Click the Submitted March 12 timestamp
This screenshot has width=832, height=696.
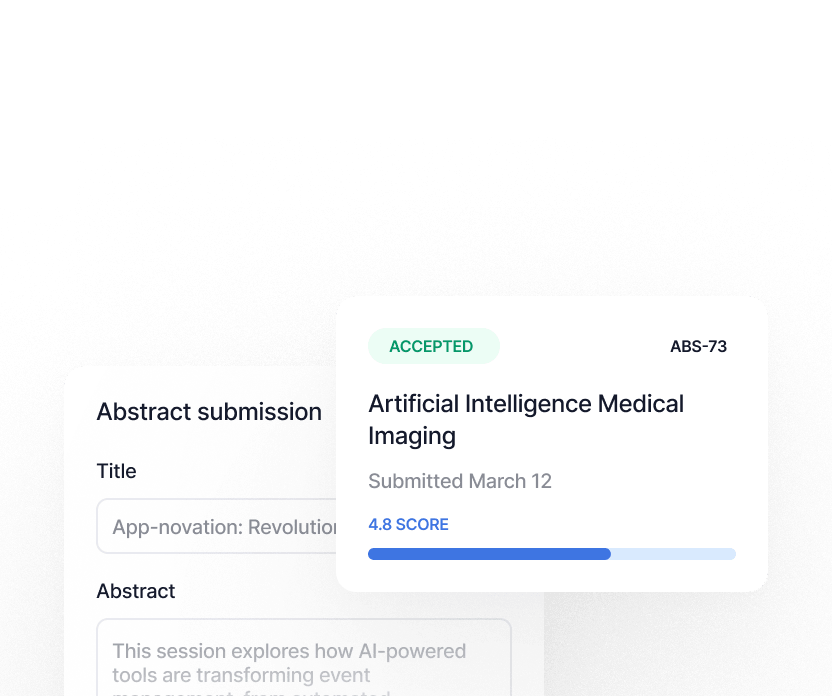[x=459, y=481]
